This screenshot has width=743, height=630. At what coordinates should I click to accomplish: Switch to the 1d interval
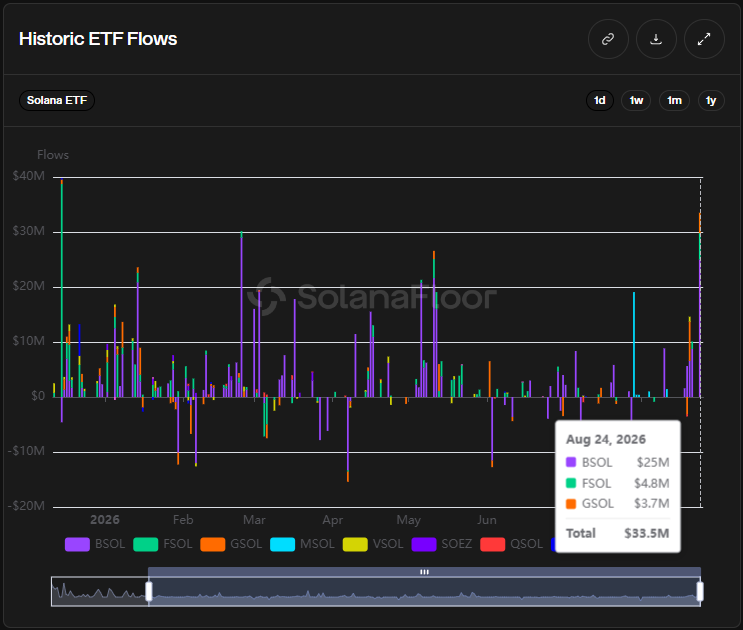click(599, 100)
